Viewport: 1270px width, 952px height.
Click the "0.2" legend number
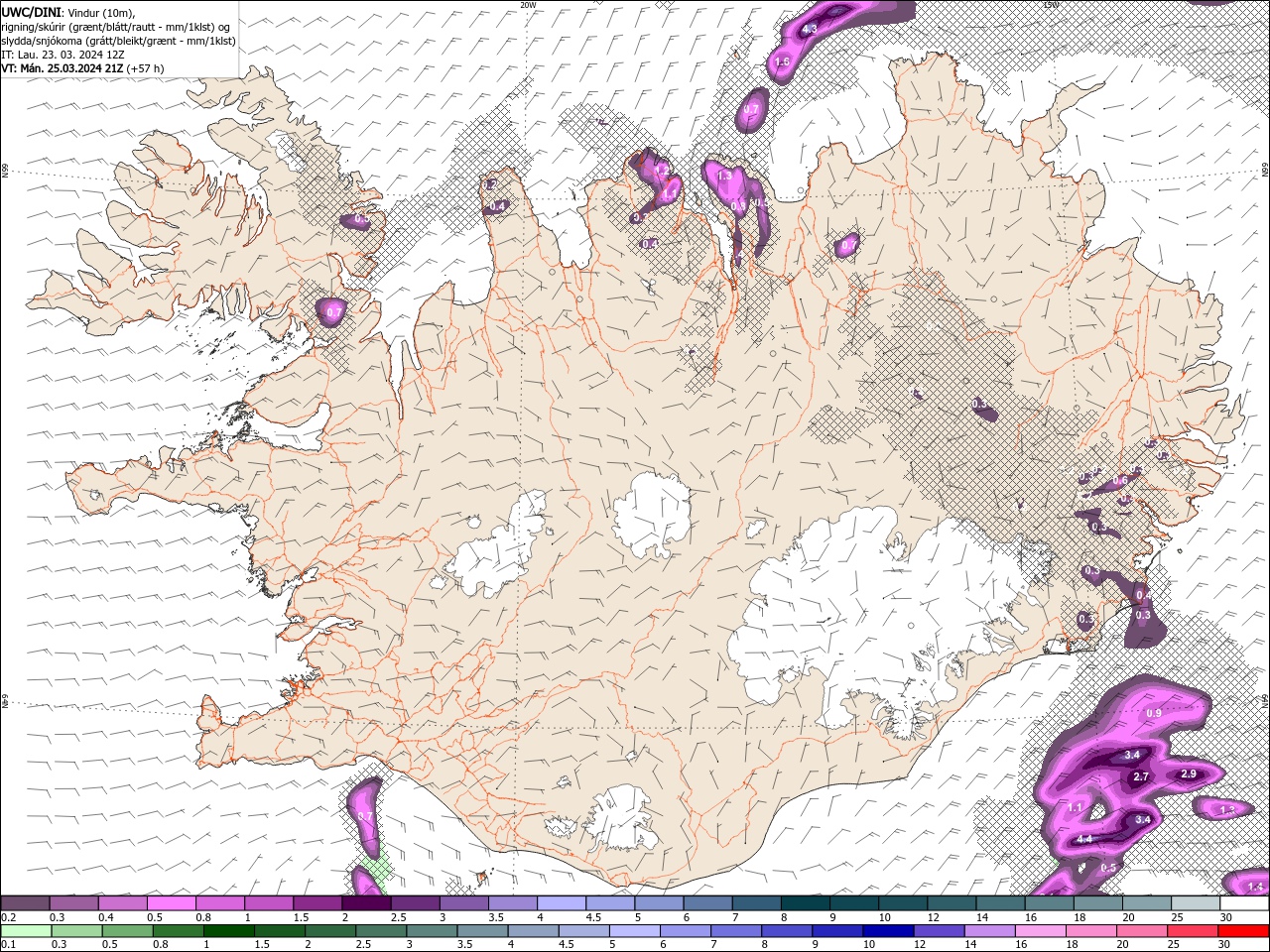pyautogui.click(x=8, y=917)
